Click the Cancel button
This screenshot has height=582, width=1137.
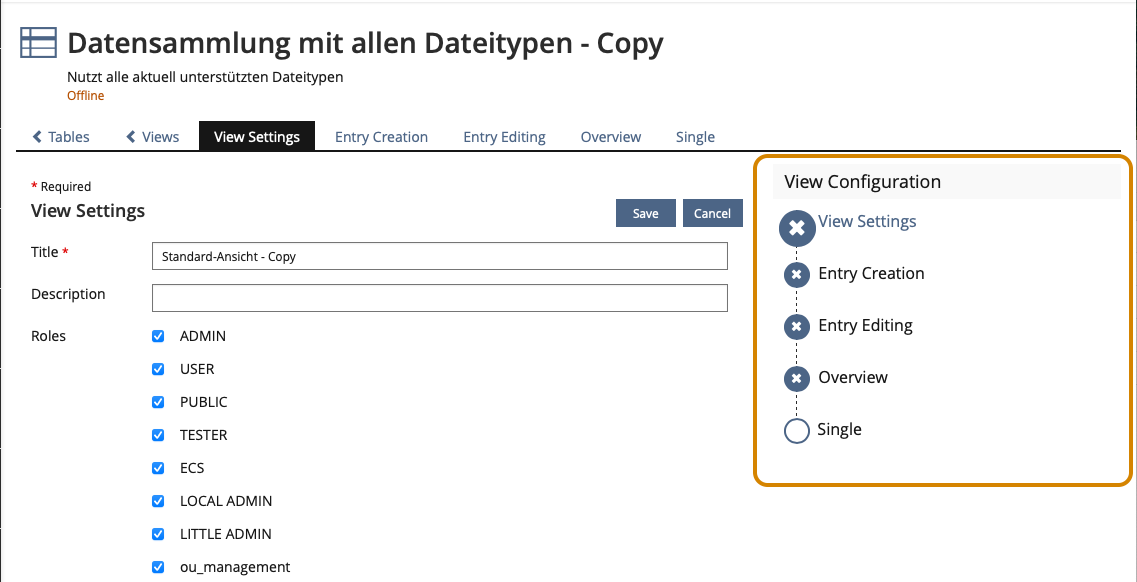[712, 213]
